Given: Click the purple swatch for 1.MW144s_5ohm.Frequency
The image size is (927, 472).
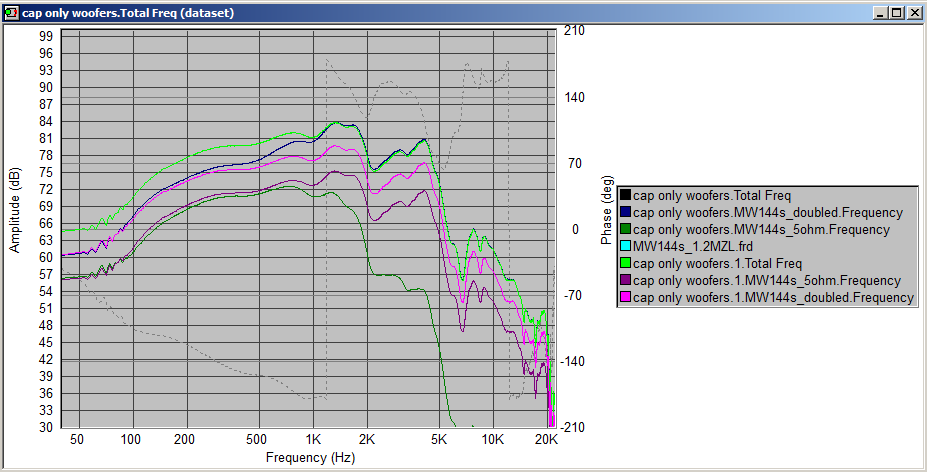Looking at the screenshot, I should point(625,280).
